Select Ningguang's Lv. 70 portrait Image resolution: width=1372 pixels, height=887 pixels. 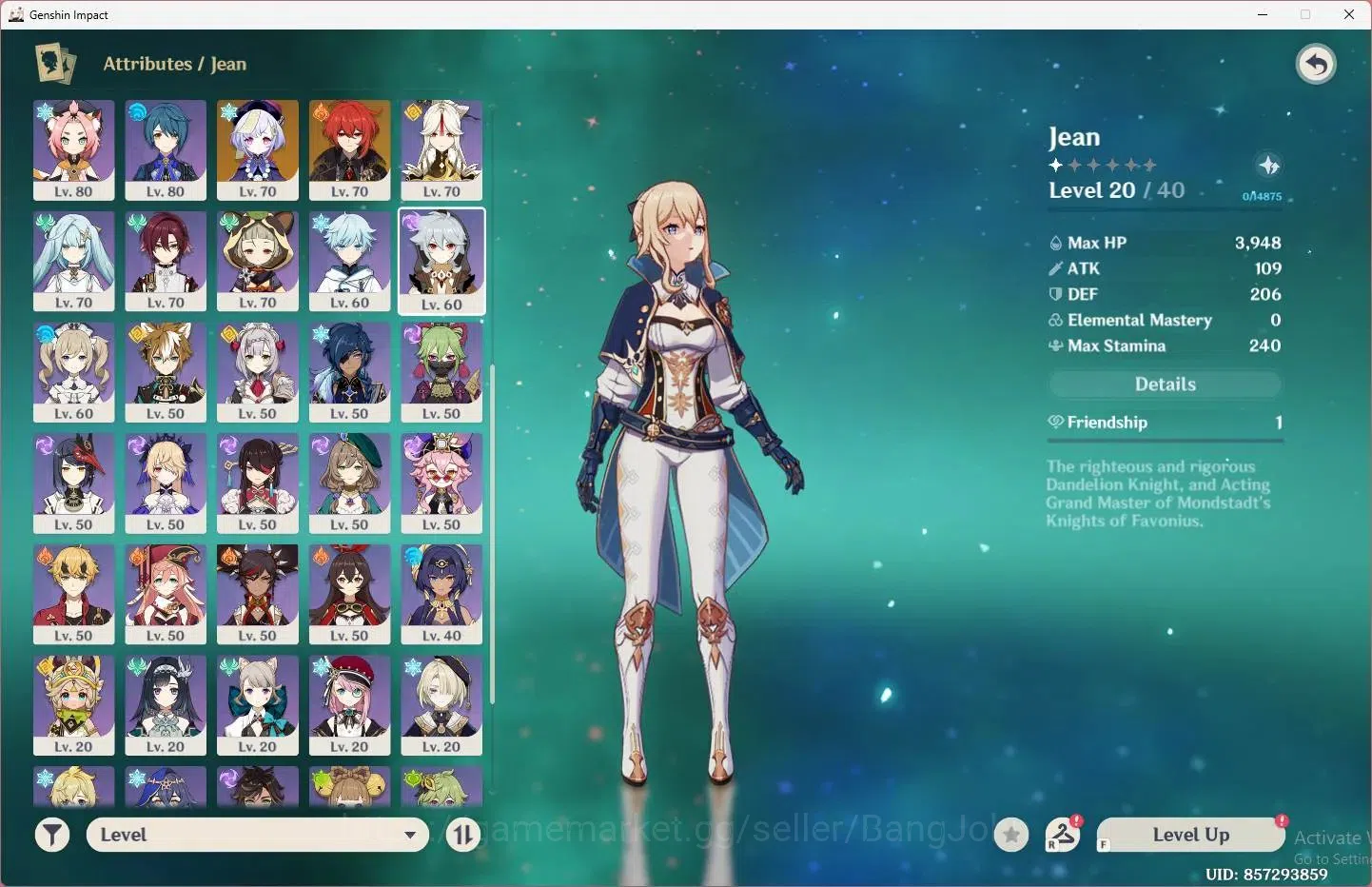coord(441,150)
